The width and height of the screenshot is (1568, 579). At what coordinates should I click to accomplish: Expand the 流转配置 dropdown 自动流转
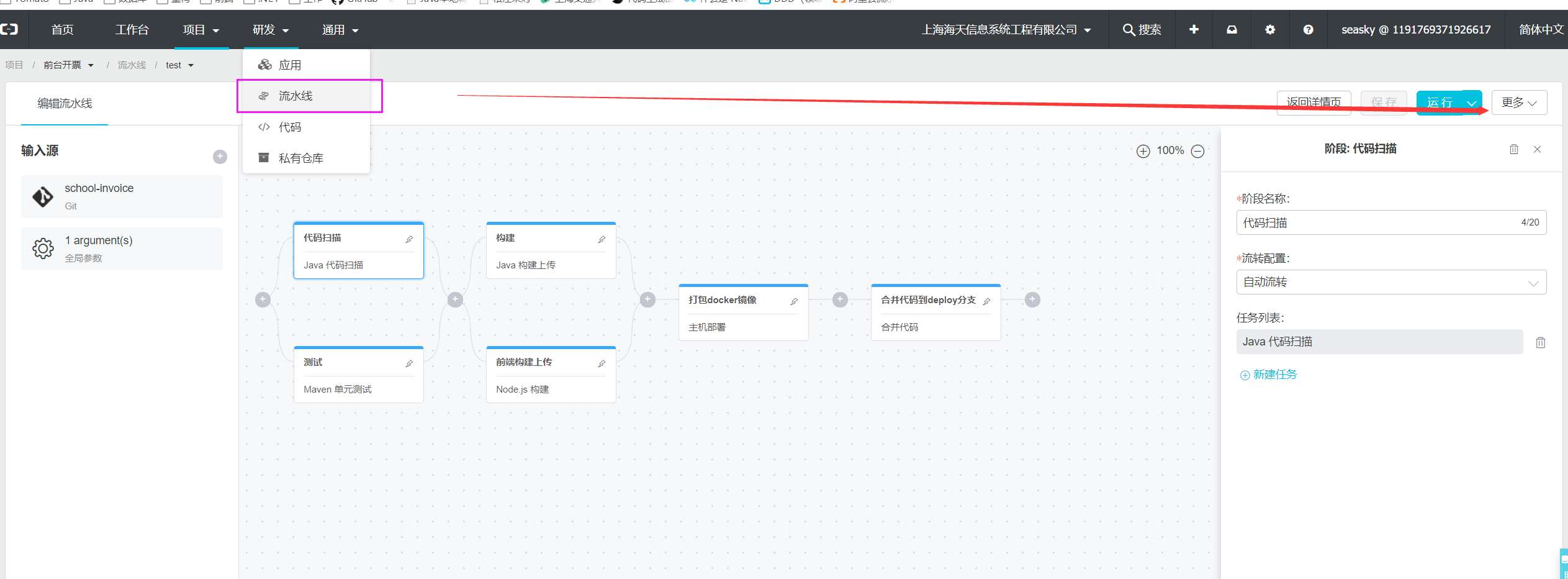1391,282
